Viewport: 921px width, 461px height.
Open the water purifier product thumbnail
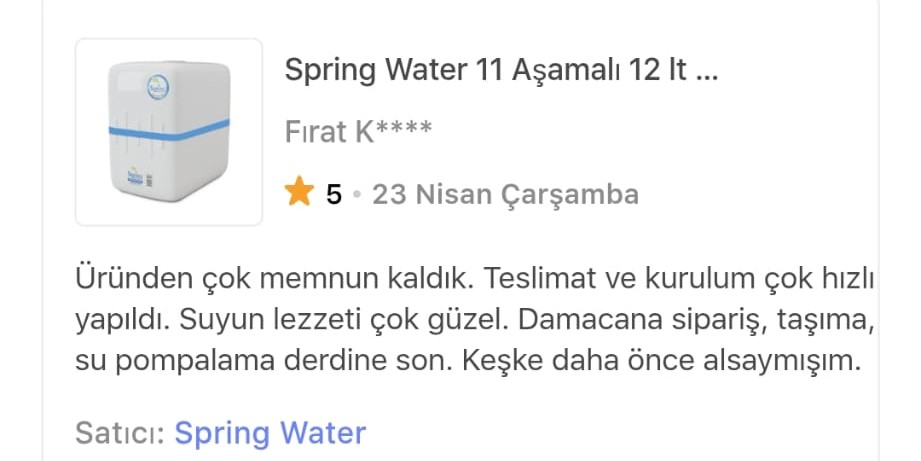click(x=169, y=132)
